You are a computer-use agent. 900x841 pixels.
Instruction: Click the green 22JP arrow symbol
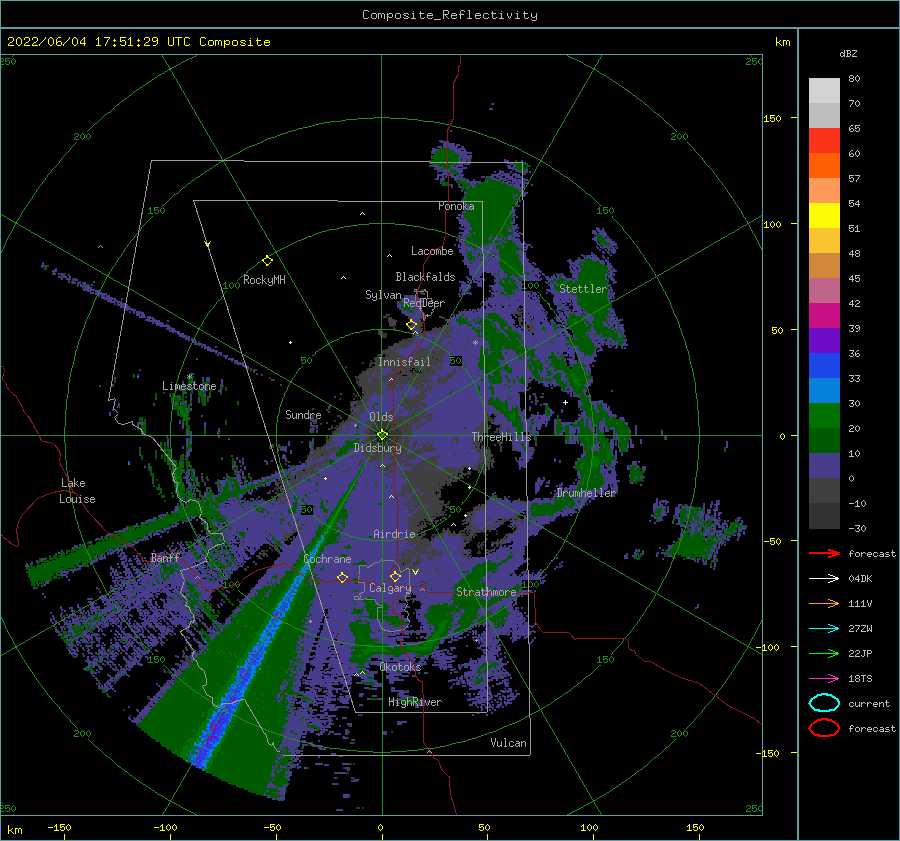coord(824,653)
